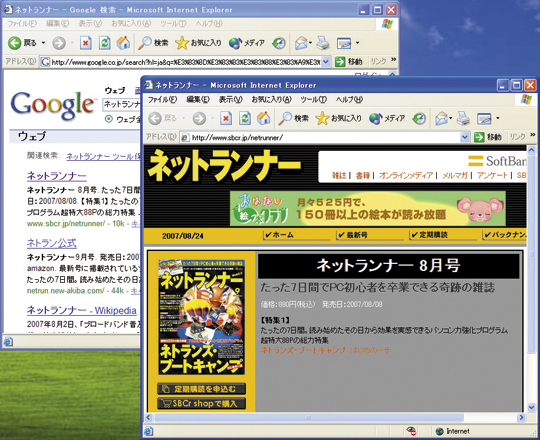Print the ネットランナー page
Screen dimensions: 540x440
pos(464,118)
